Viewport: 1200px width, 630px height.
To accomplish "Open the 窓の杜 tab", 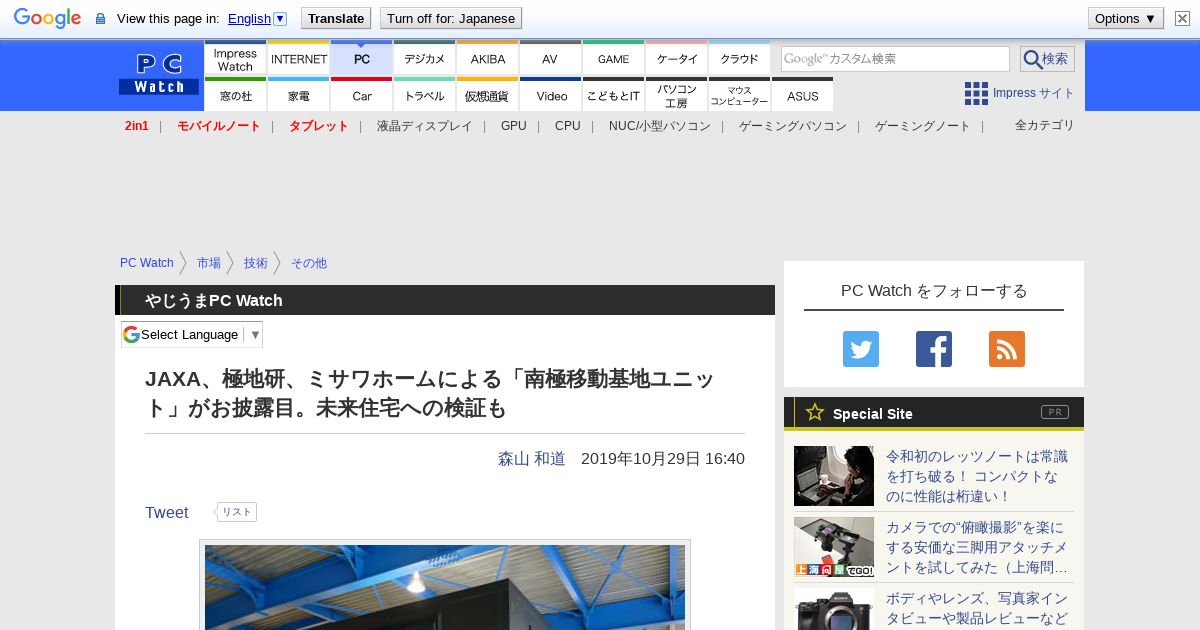I will (235, 96).
